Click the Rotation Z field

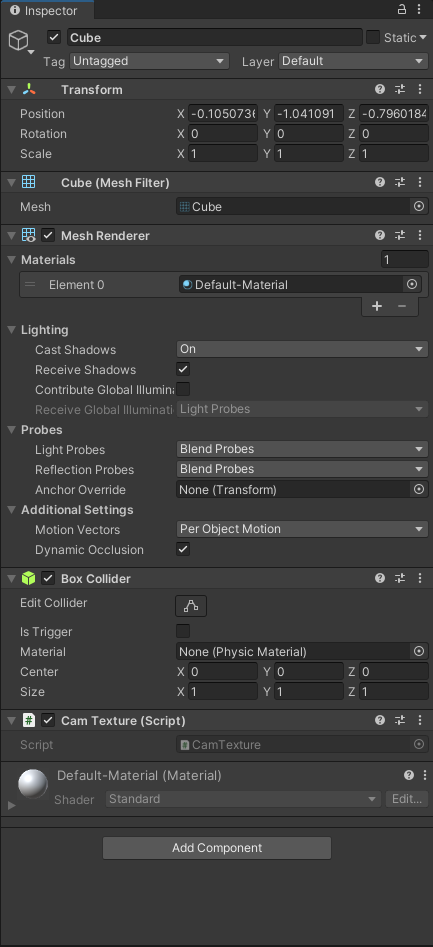point(394,133)
